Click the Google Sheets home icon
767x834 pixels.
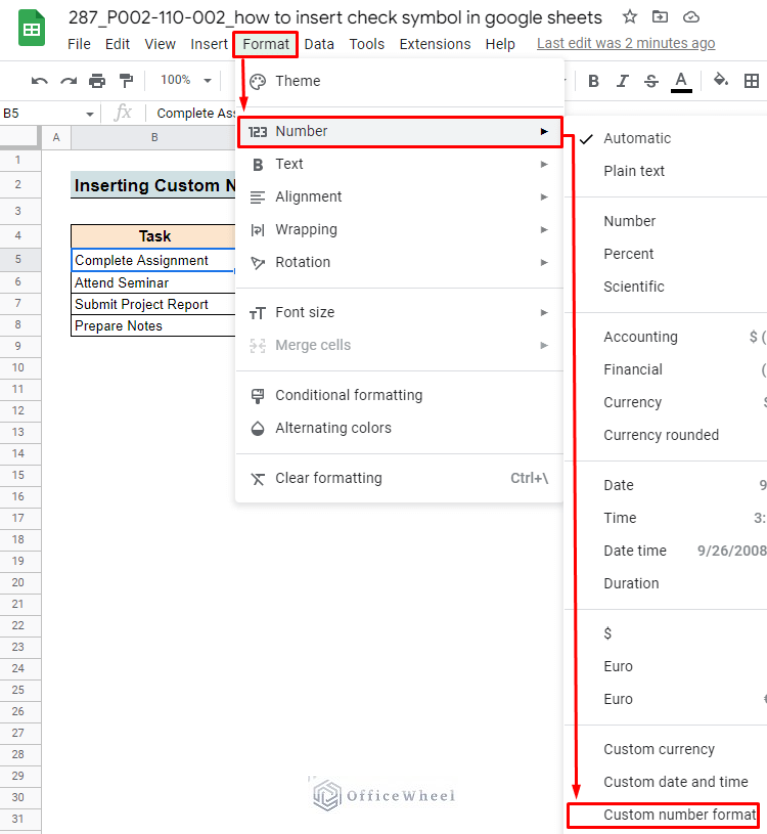pos(31,27)
